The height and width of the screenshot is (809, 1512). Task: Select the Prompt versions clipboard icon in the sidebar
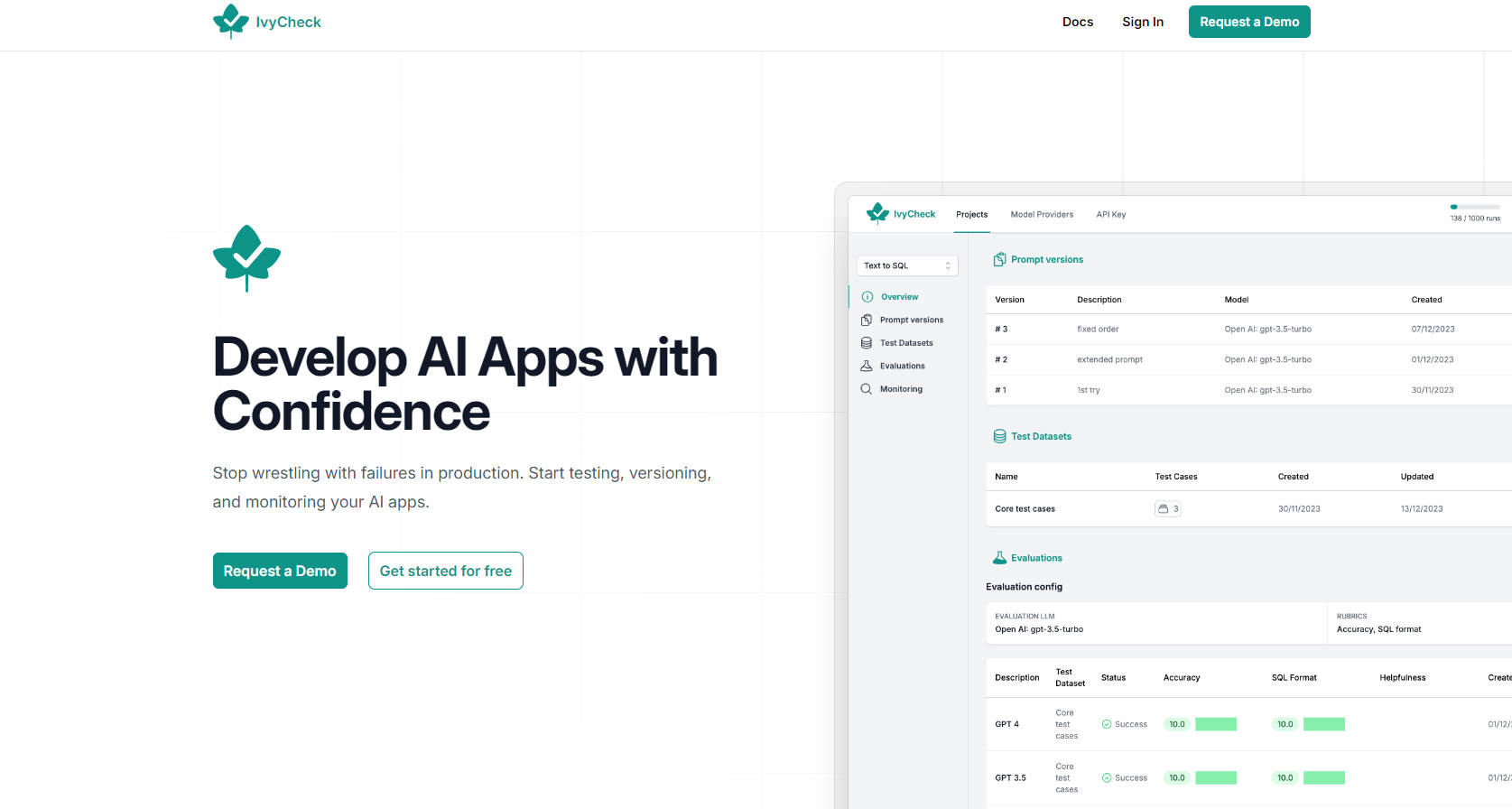(867, 320)
